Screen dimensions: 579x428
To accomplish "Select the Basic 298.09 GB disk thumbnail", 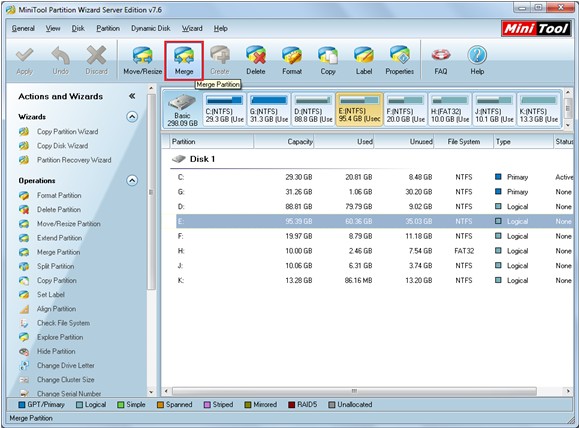I will click(x=182, y=110).
